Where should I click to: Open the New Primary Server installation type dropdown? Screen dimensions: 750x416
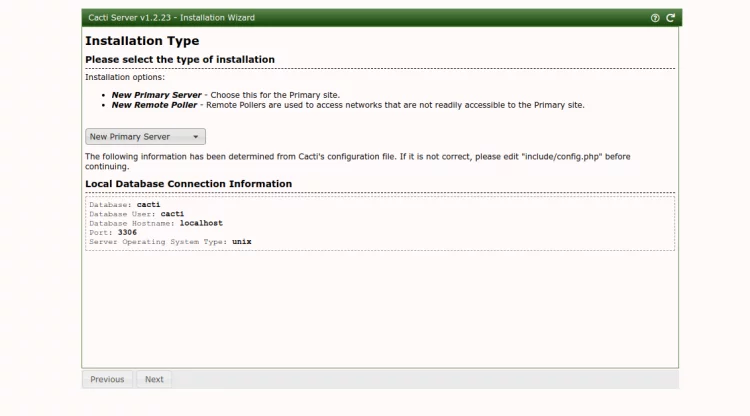[x=144, y=137]
